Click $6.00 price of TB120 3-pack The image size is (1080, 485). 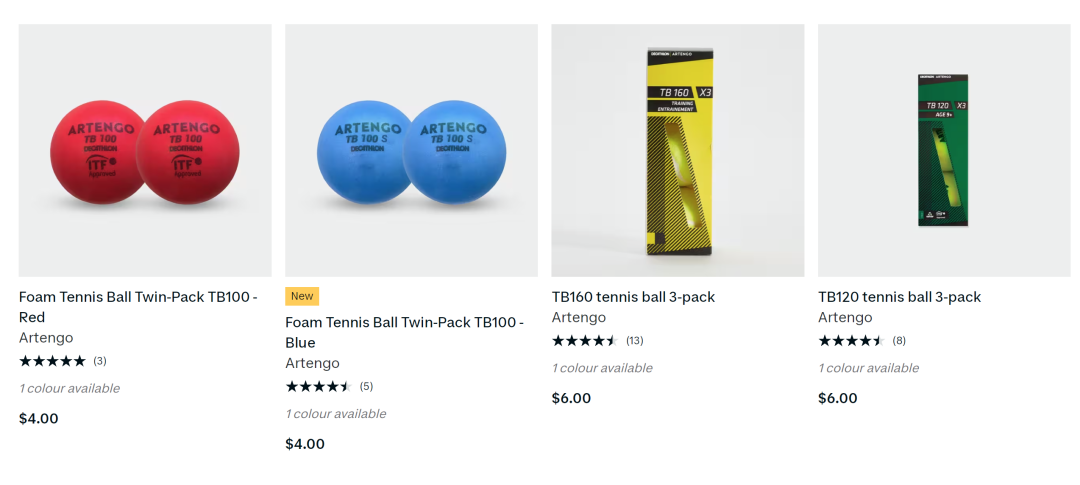838,398
